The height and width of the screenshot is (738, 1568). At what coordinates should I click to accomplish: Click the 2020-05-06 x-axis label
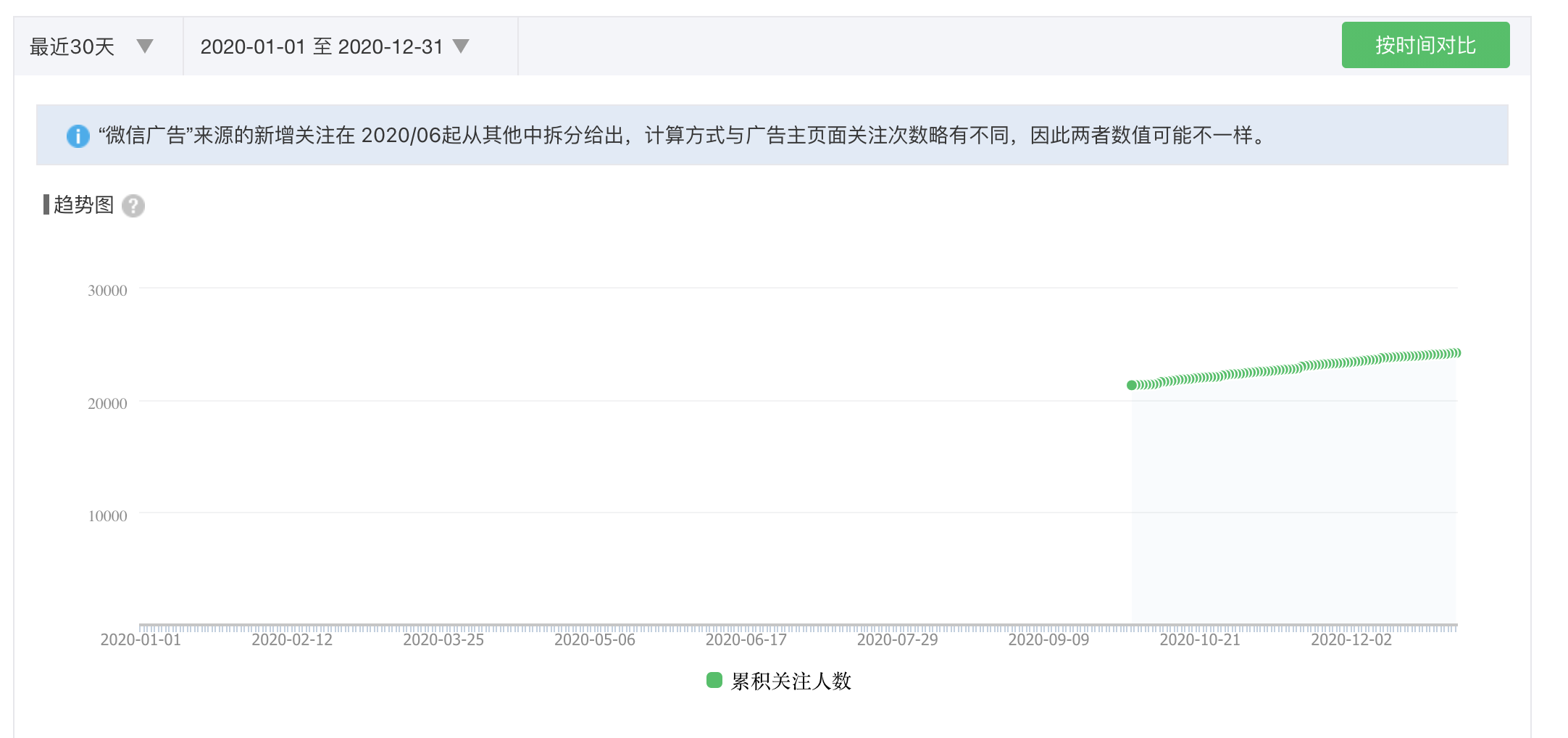595,639
